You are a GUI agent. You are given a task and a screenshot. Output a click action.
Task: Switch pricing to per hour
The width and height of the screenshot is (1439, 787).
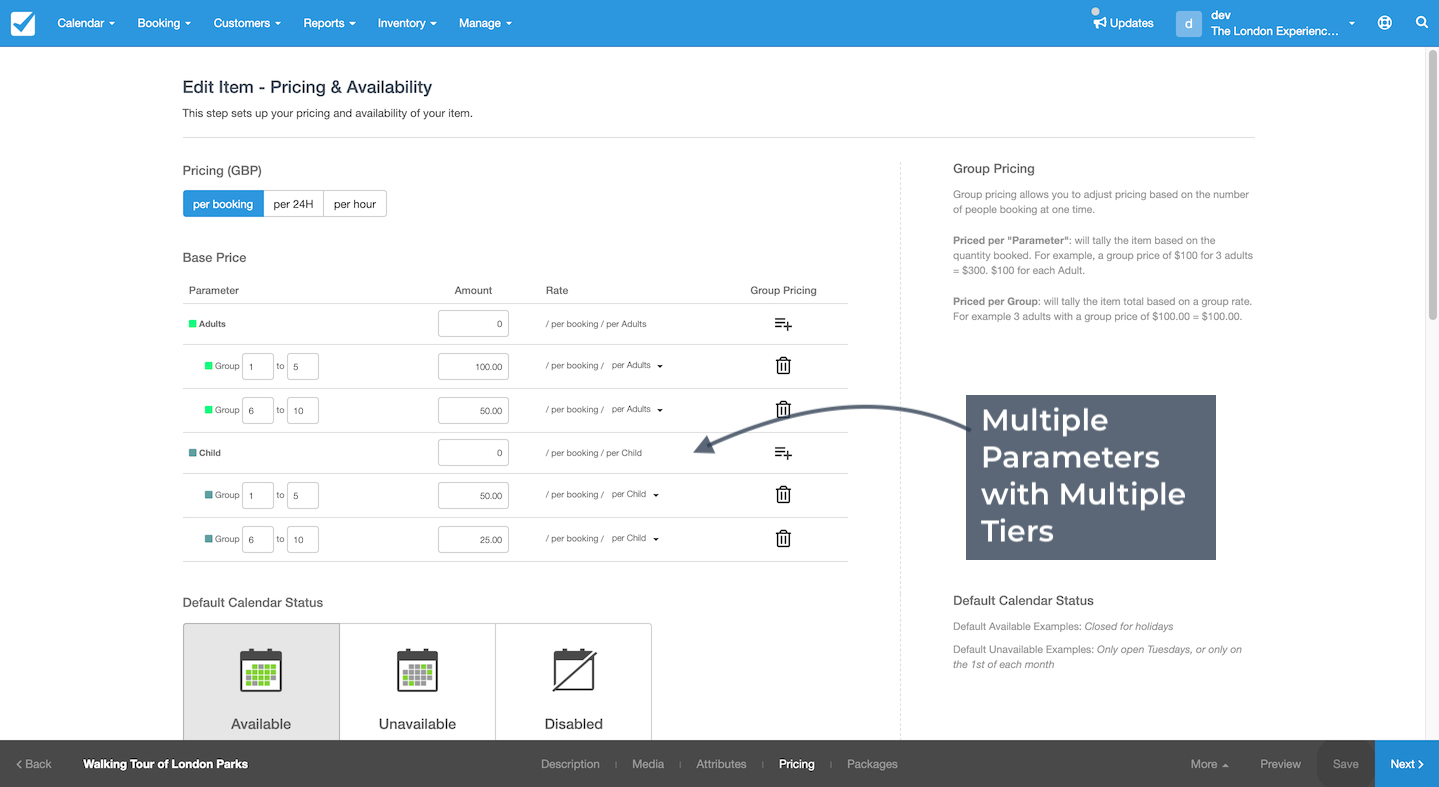pos(355,204)
